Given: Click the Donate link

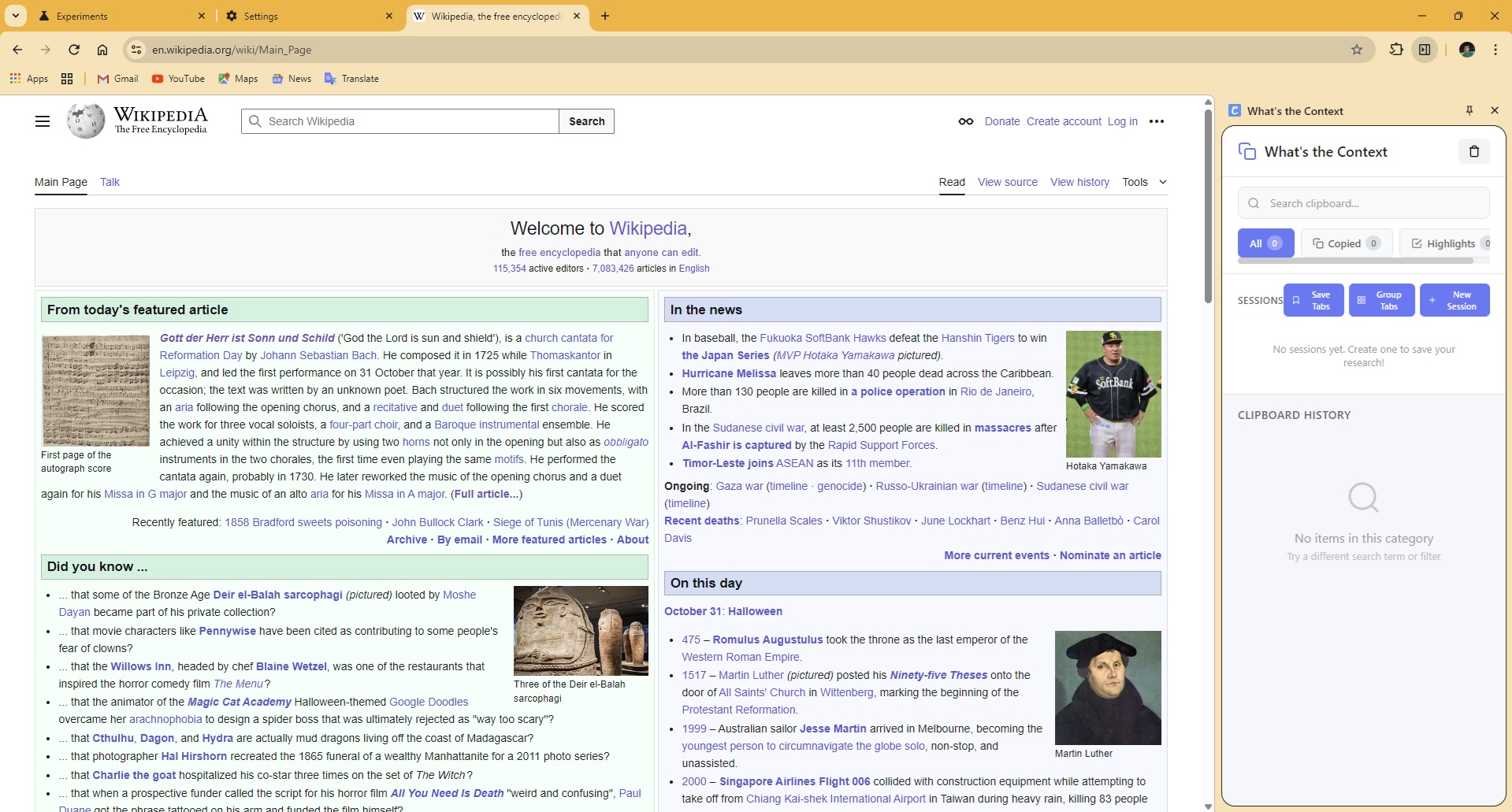Looking at the screenshot, I should click(x=1002, y=121).
